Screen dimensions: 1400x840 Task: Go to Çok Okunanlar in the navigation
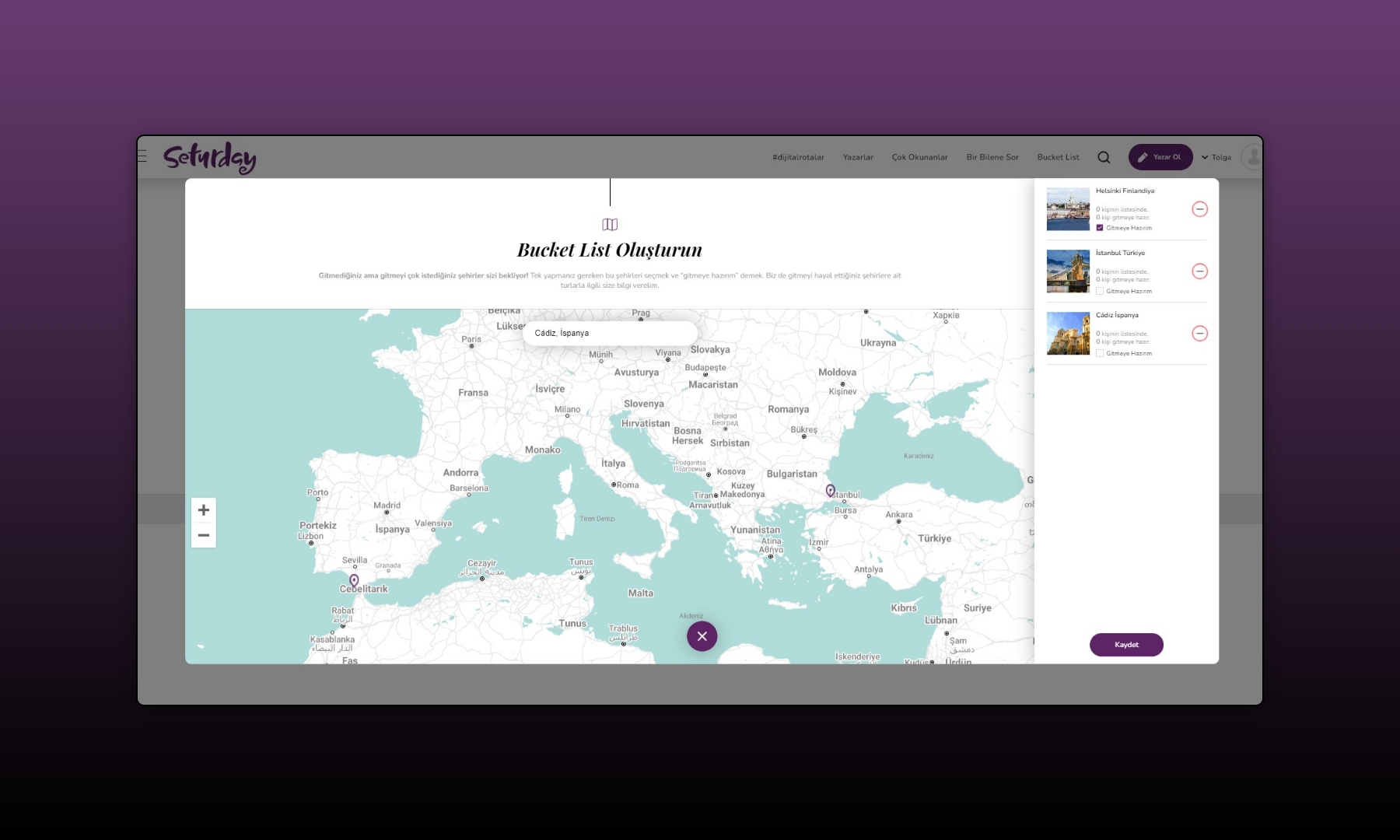click(919, 157)
